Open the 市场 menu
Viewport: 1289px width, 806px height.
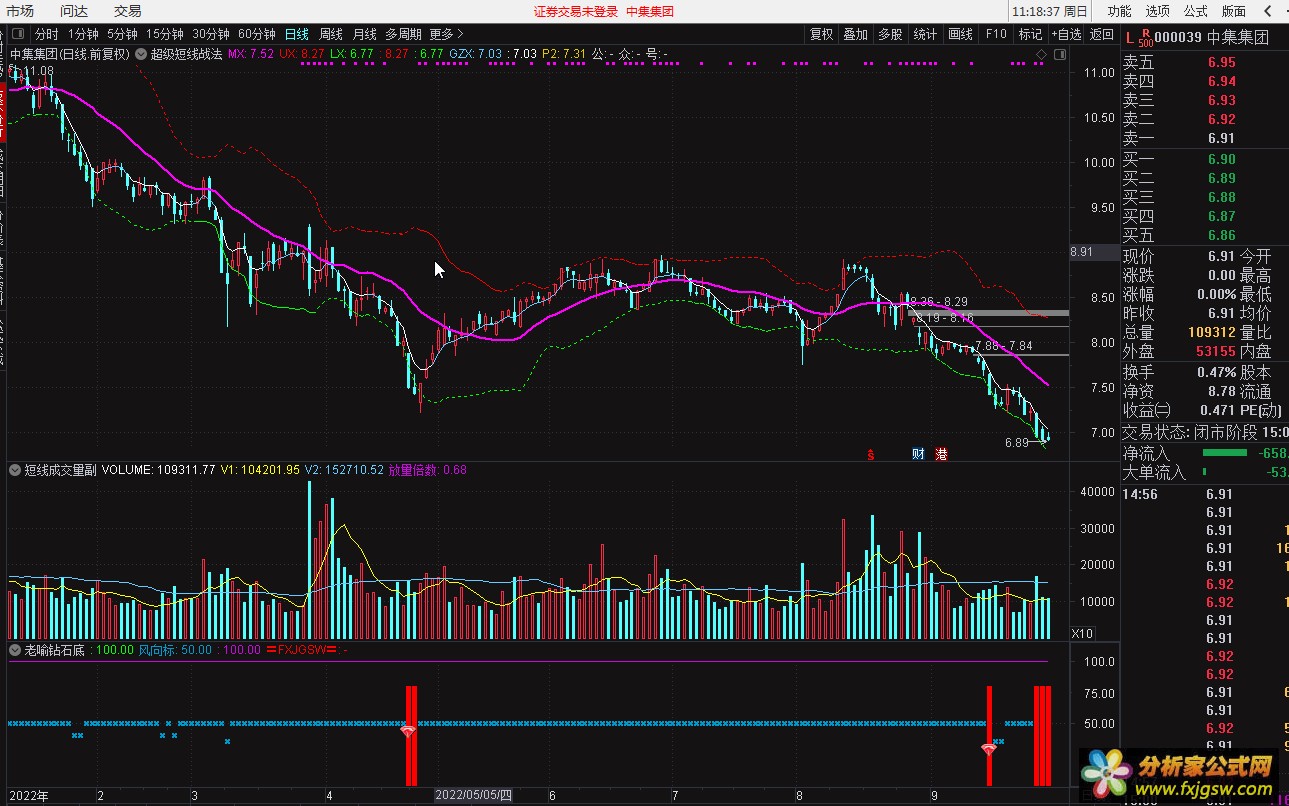coord(20,11)
